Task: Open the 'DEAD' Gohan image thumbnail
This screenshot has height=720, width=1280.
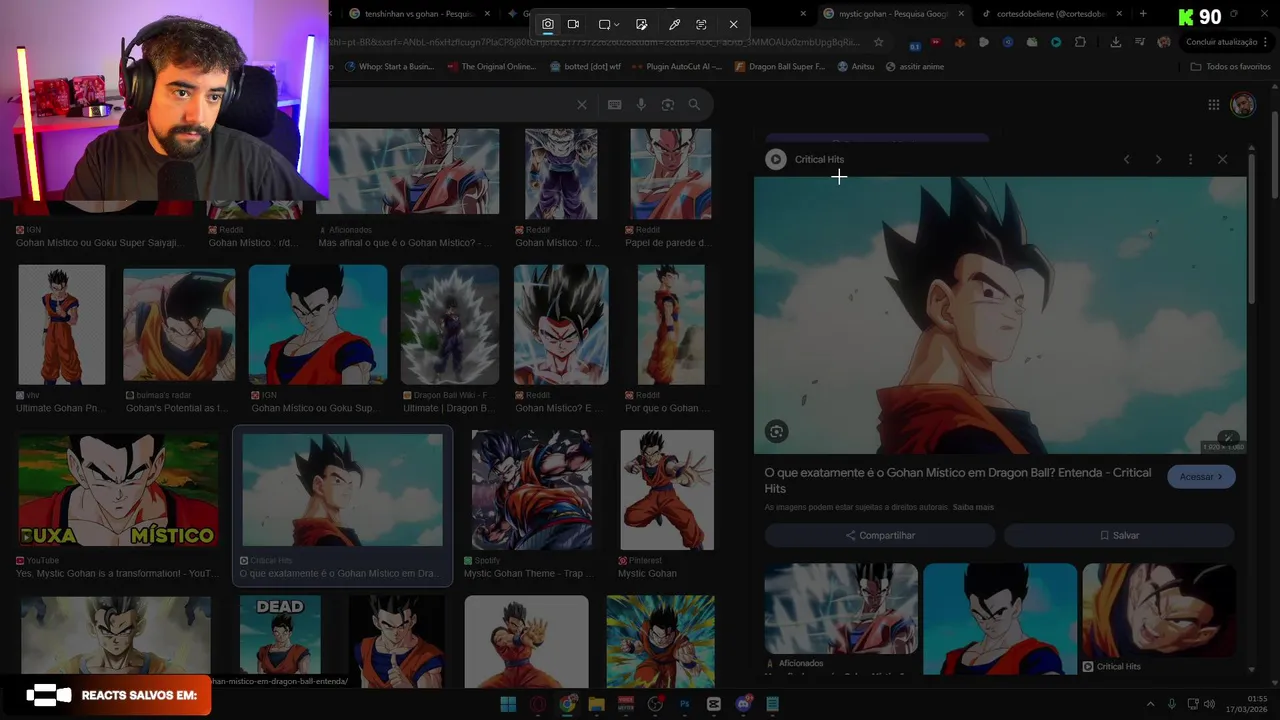Action: coord(280,635)
